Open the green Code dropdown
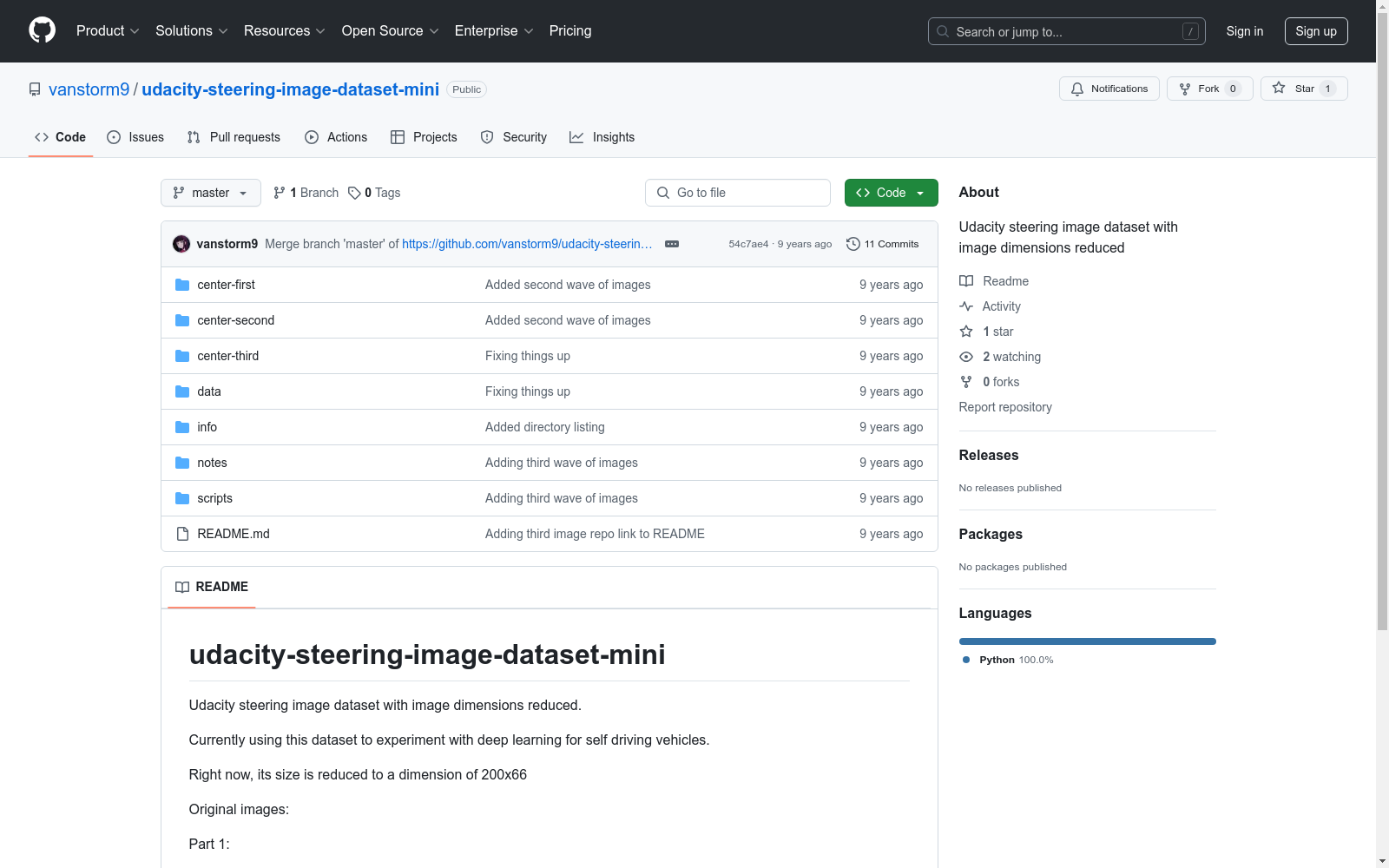The height and width of the screenshot is (868, 1389). point(891,193)
